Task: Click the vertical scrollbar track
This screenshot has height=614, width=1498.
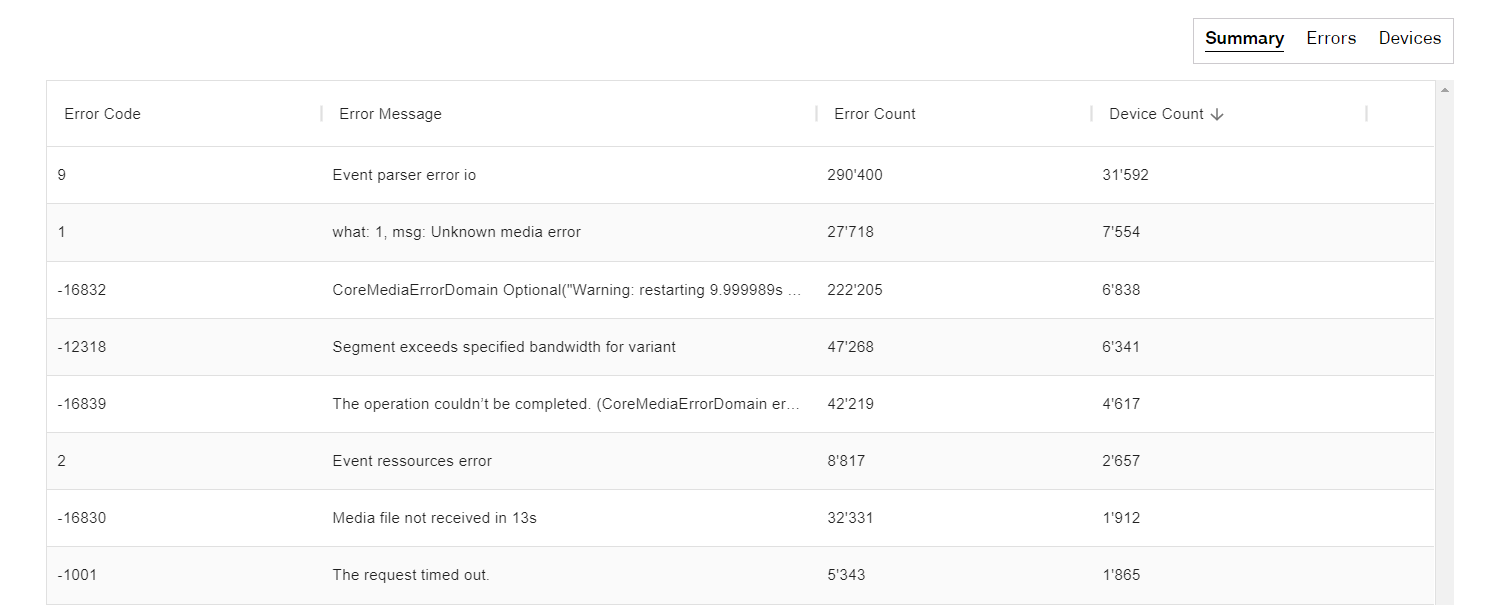Action: pos(1443,350)
